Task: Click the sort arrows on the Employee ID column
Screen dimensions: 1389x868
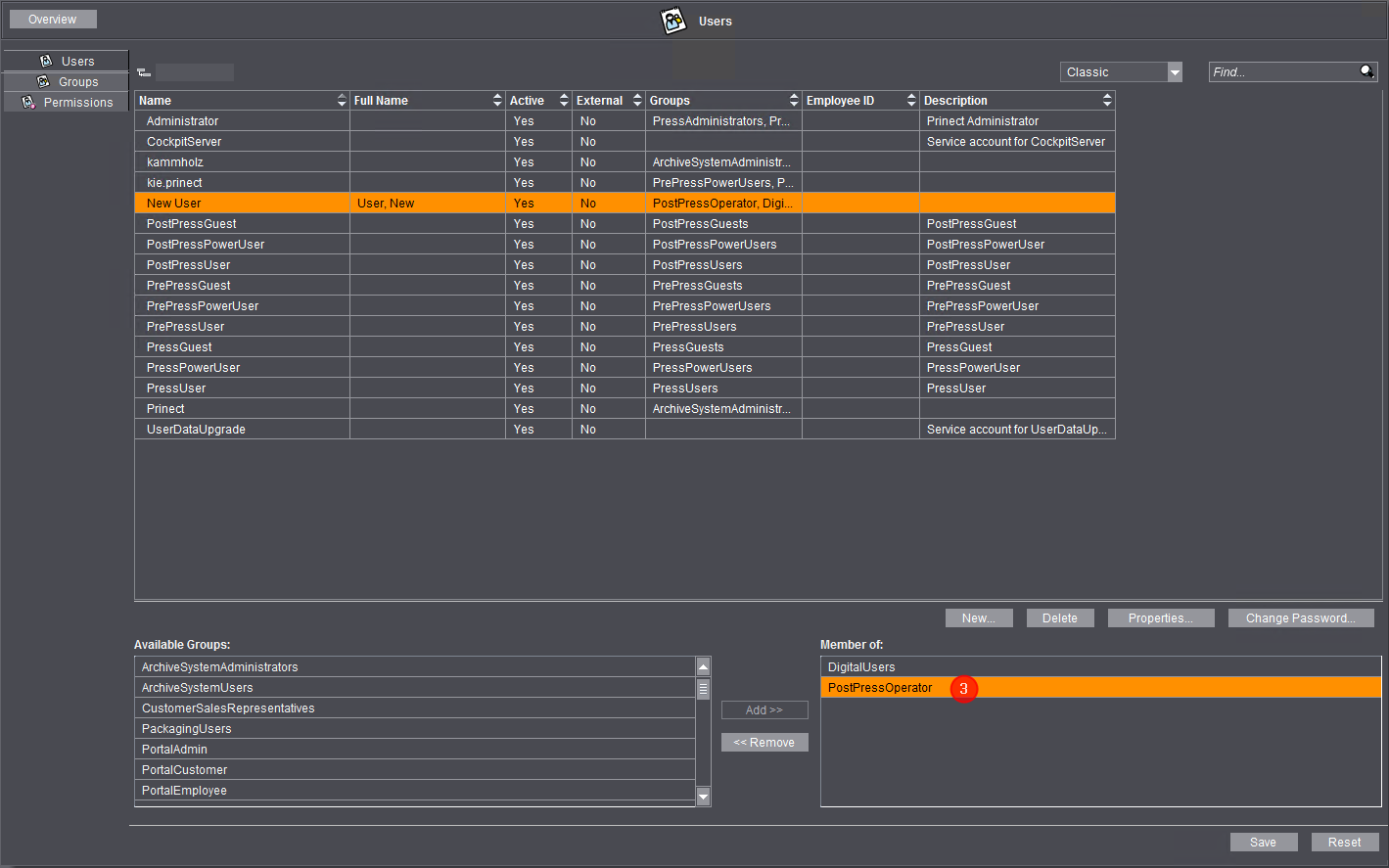Action: (x=911, y=101)
